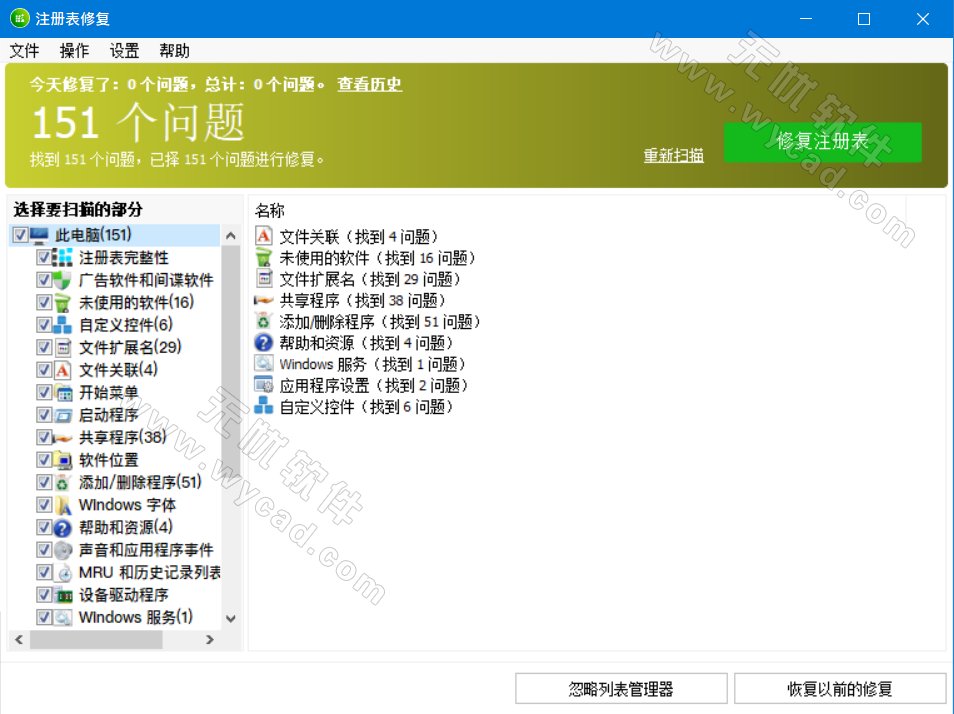Screen dimensions: 954x714
Task: Click the 软件位置 icon in tree
Action: click(x=62, y=460)
